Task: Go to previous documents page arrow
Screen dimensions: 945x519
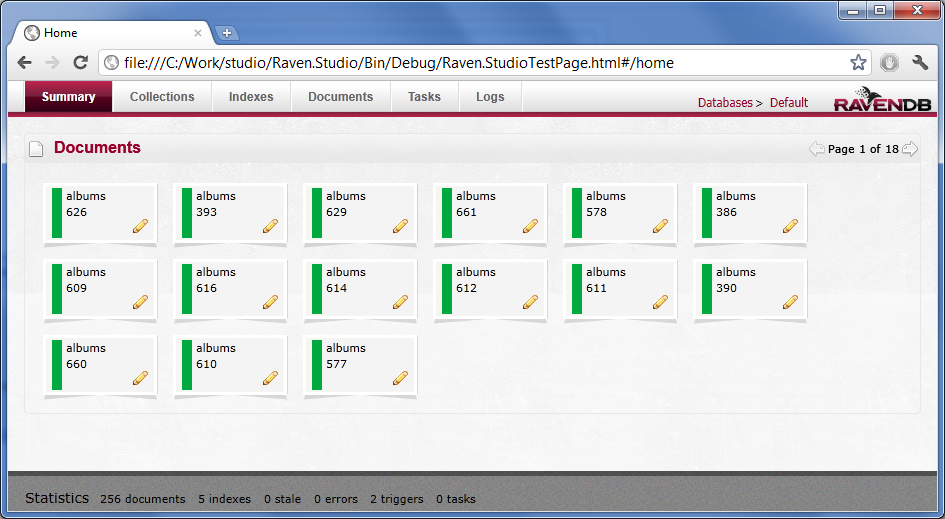Action: tap(817, 149)
